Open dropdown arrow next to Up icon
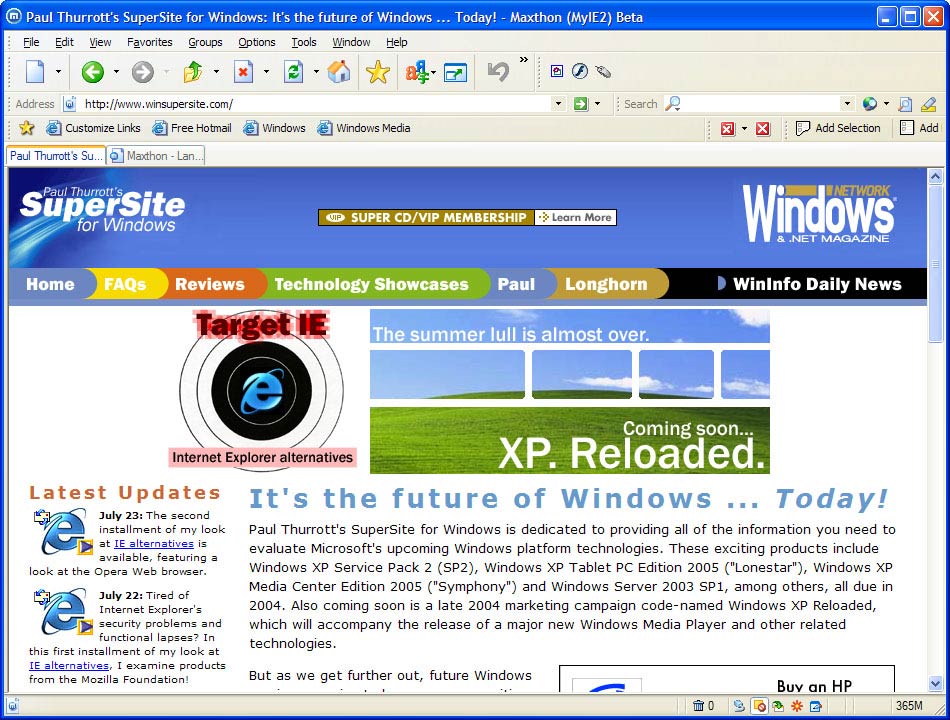The height and width of the screenshot is (720, 950). click(x=216, y=72)
